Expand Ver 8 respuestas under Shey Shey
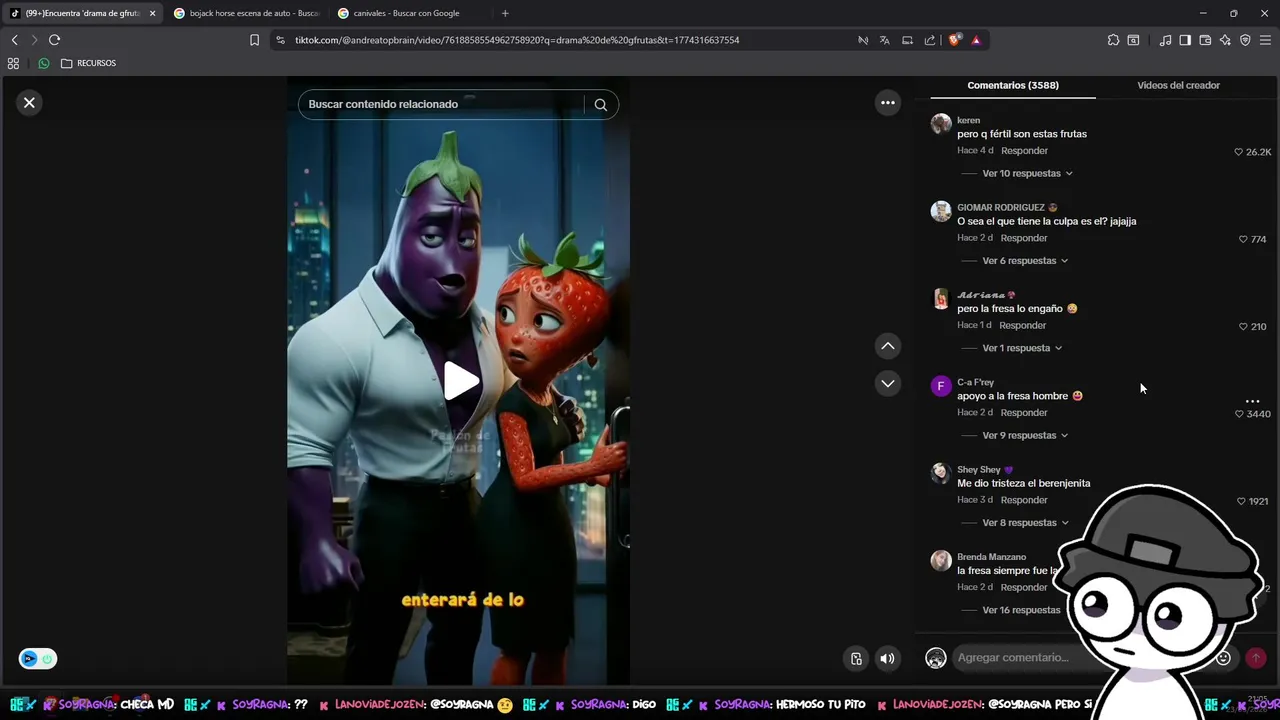 coord(1025,523)
